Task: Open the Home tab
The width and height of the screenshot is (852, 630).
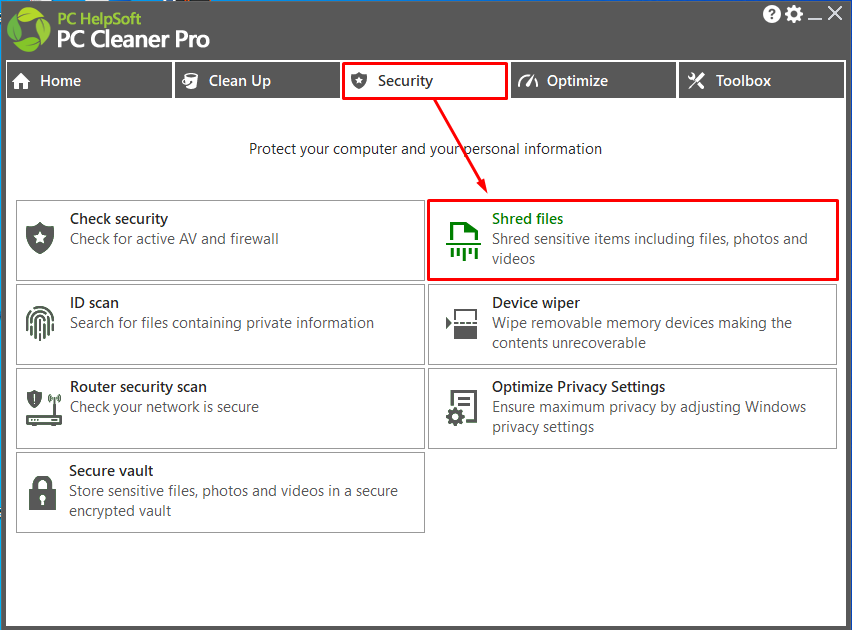Action: [x=89, y=80]
